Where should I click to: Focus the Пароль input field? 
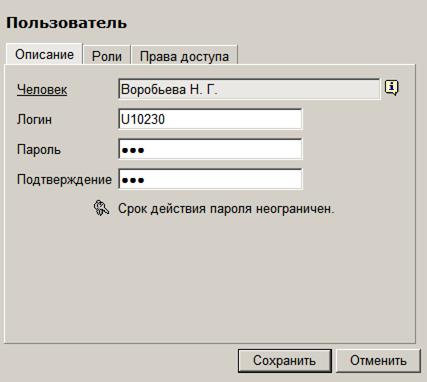pos(210,149)
